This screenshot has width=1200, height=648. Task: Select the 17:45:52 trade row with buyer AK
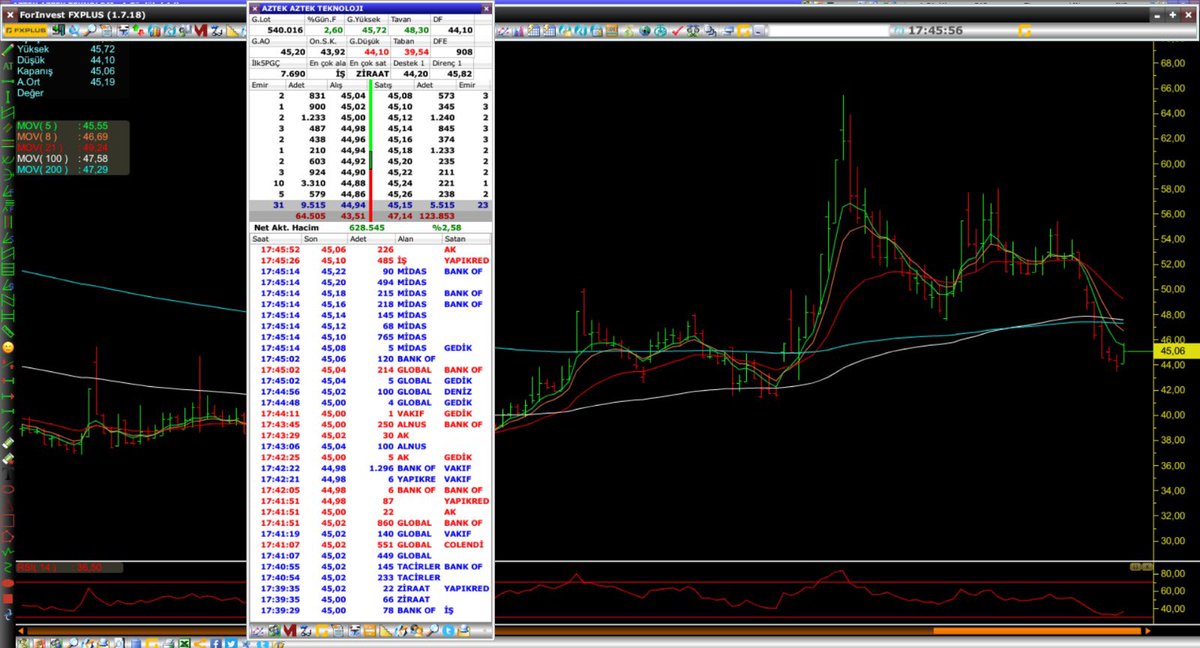(x=371, y=250)
